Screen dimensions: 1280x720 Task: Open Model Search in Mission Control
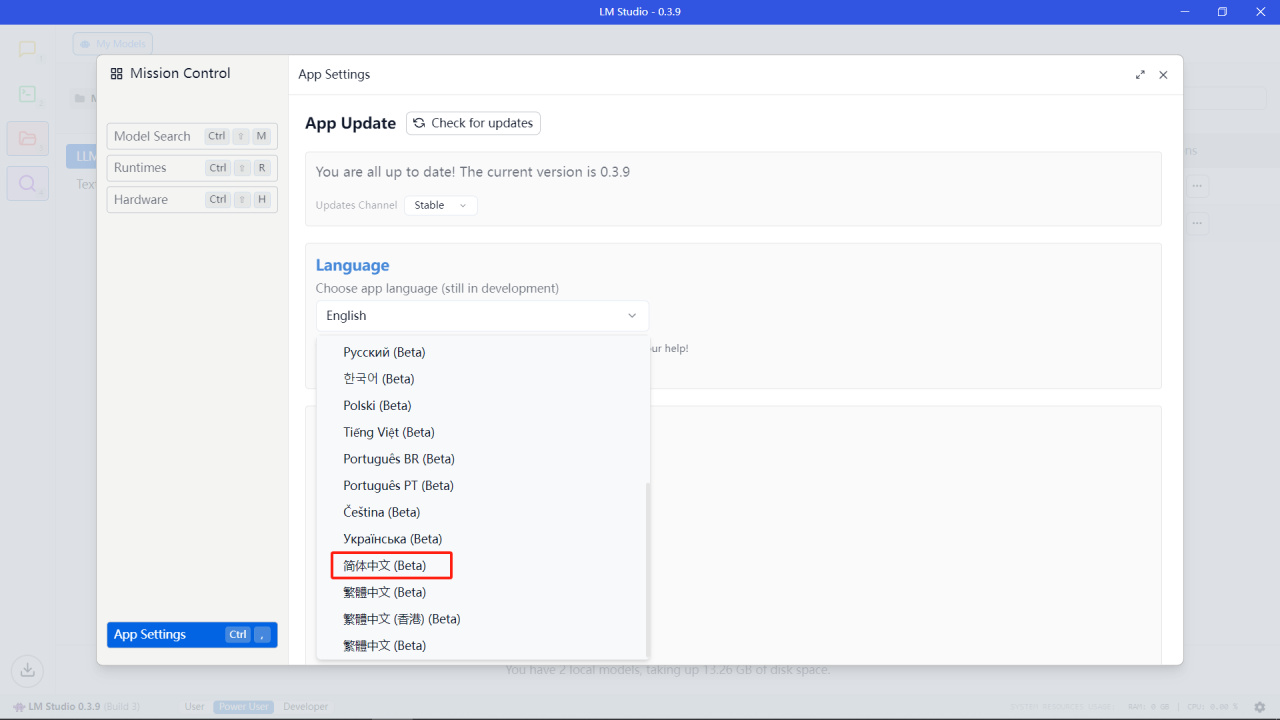[192, 136]
